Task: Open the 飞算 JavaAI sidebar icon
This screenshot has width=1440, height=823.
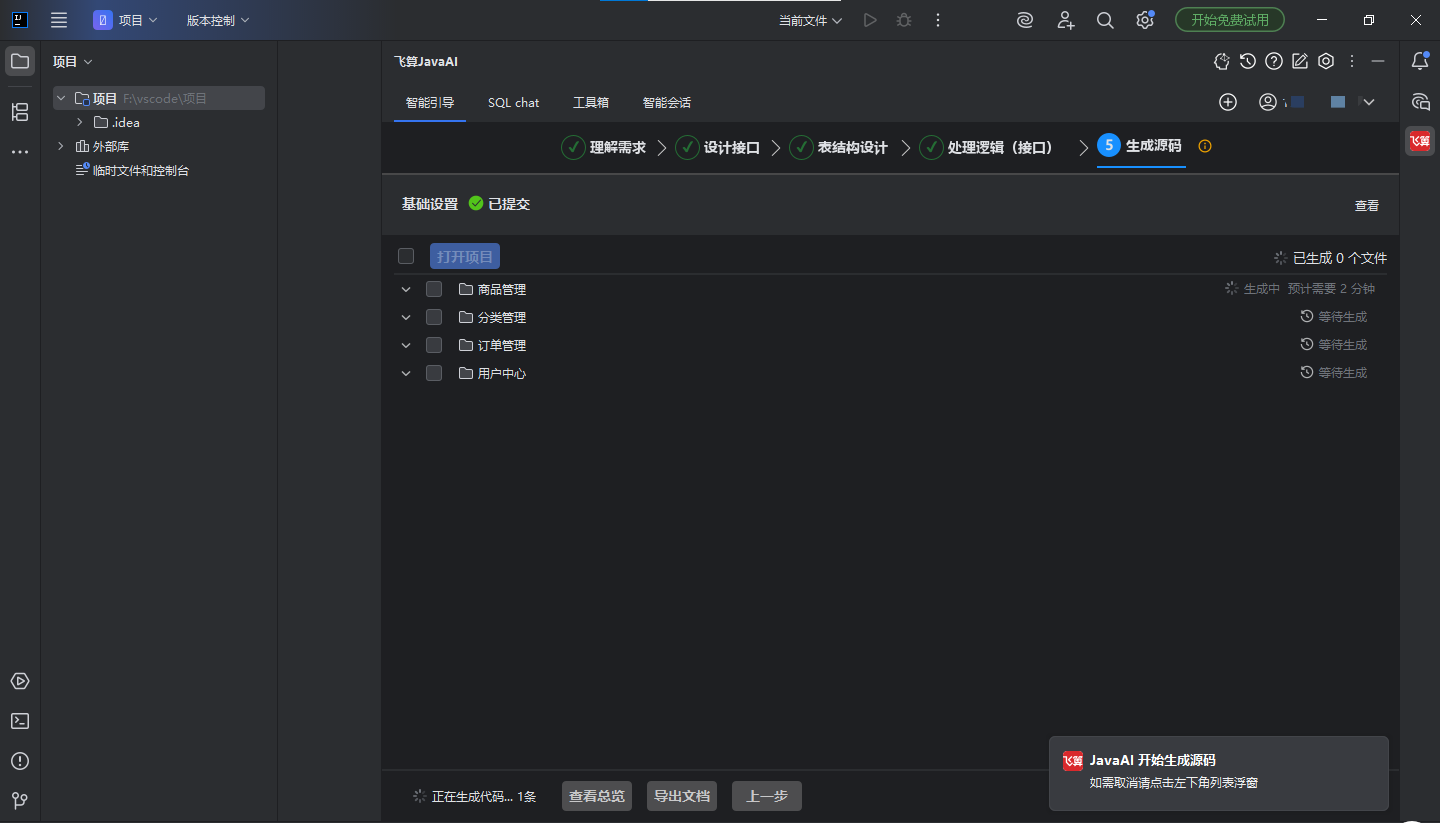Action: pos(1420,141)
